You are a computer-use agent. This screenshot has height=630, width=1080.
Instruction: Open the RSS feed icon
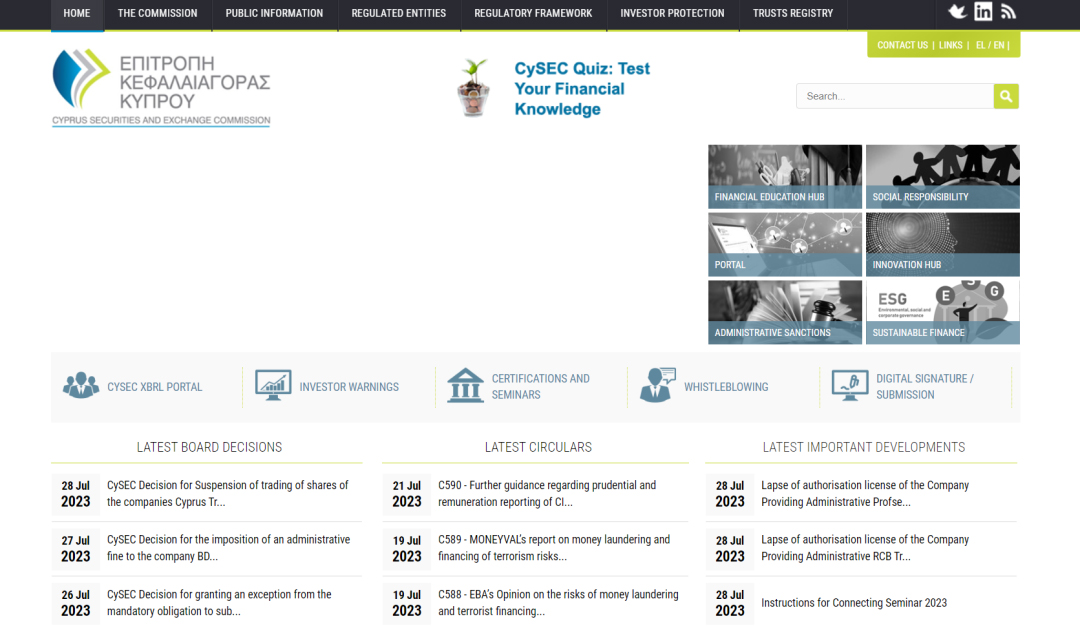click(x=1008, y=12)
